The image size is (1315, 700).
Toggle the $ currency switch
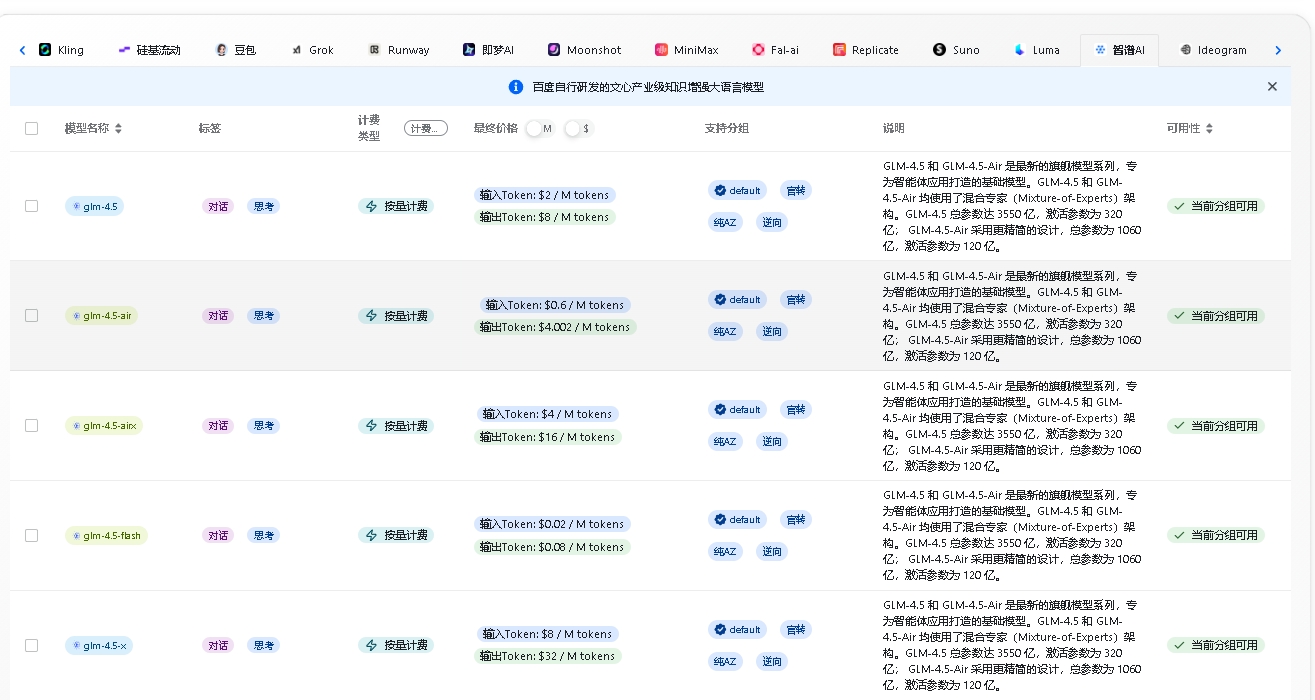(578, 128)
